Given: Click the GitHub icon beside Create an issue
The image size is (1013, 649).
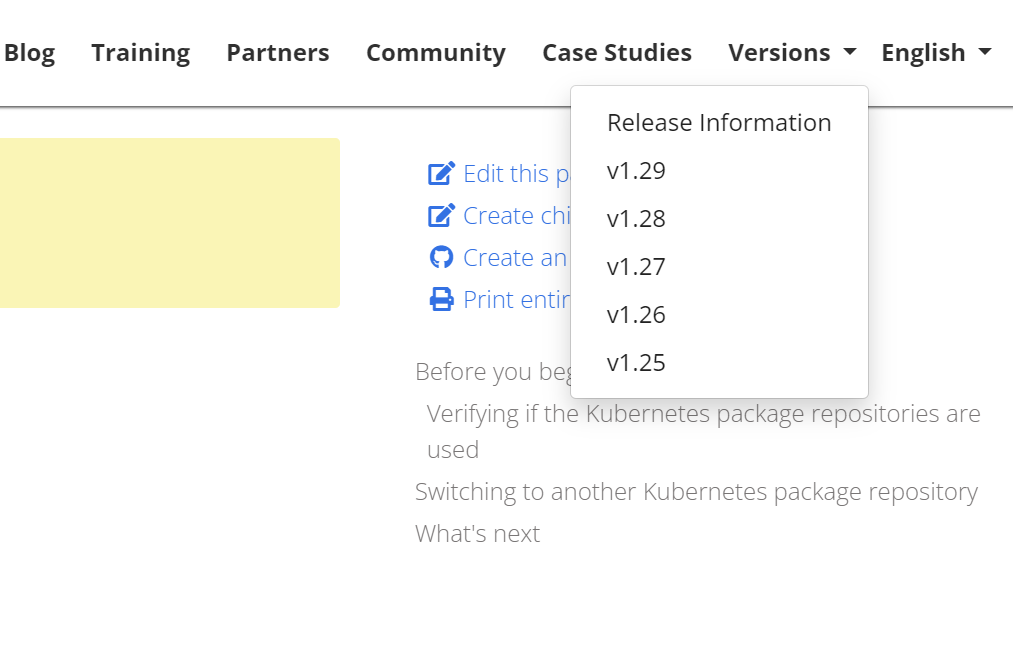Looking at the screenshot, I should (441, 257).
